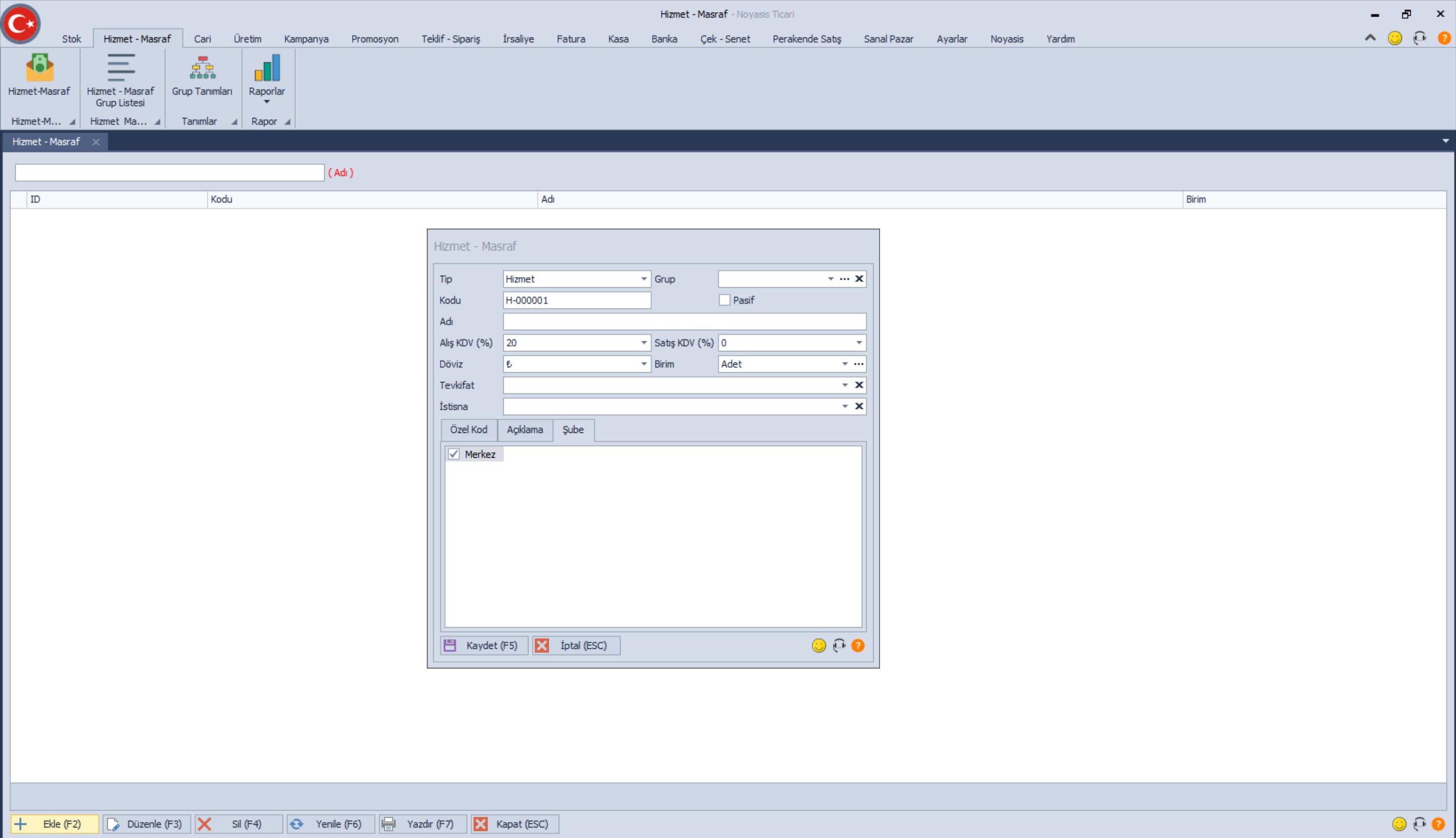The image size is (1456, 838).
Task: Open Hizmet - Masraf Grup Listesi
Action: tap(120, 80)
